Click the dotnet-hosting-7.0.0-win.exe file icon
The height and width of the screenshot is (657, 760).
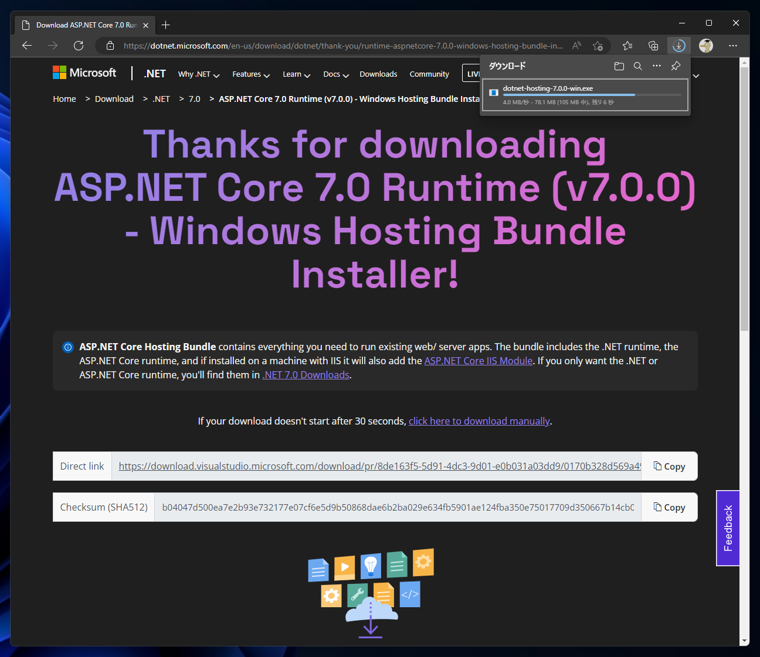tap(493, 93)
